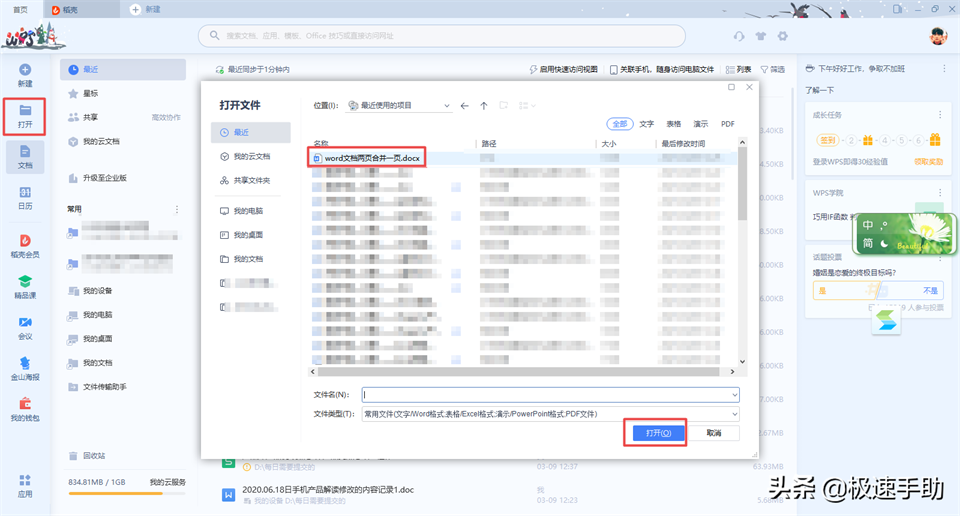960x516 pixels.
Task: Click the settings gear icon beside search bar
Action: point(783,36)
